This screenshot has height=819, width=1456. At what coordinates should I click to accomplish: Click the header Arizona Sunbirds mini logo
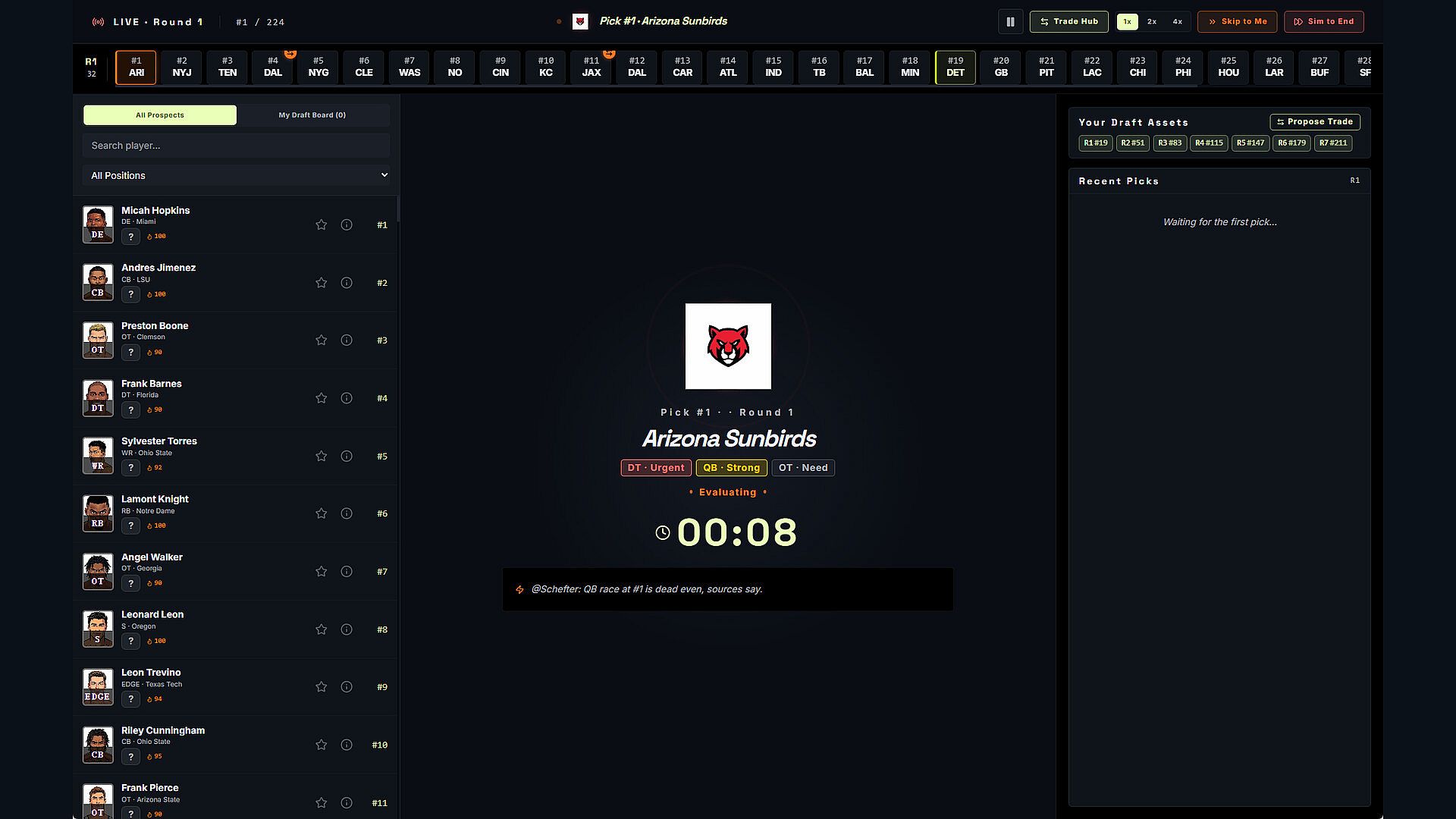coord(580,22)
